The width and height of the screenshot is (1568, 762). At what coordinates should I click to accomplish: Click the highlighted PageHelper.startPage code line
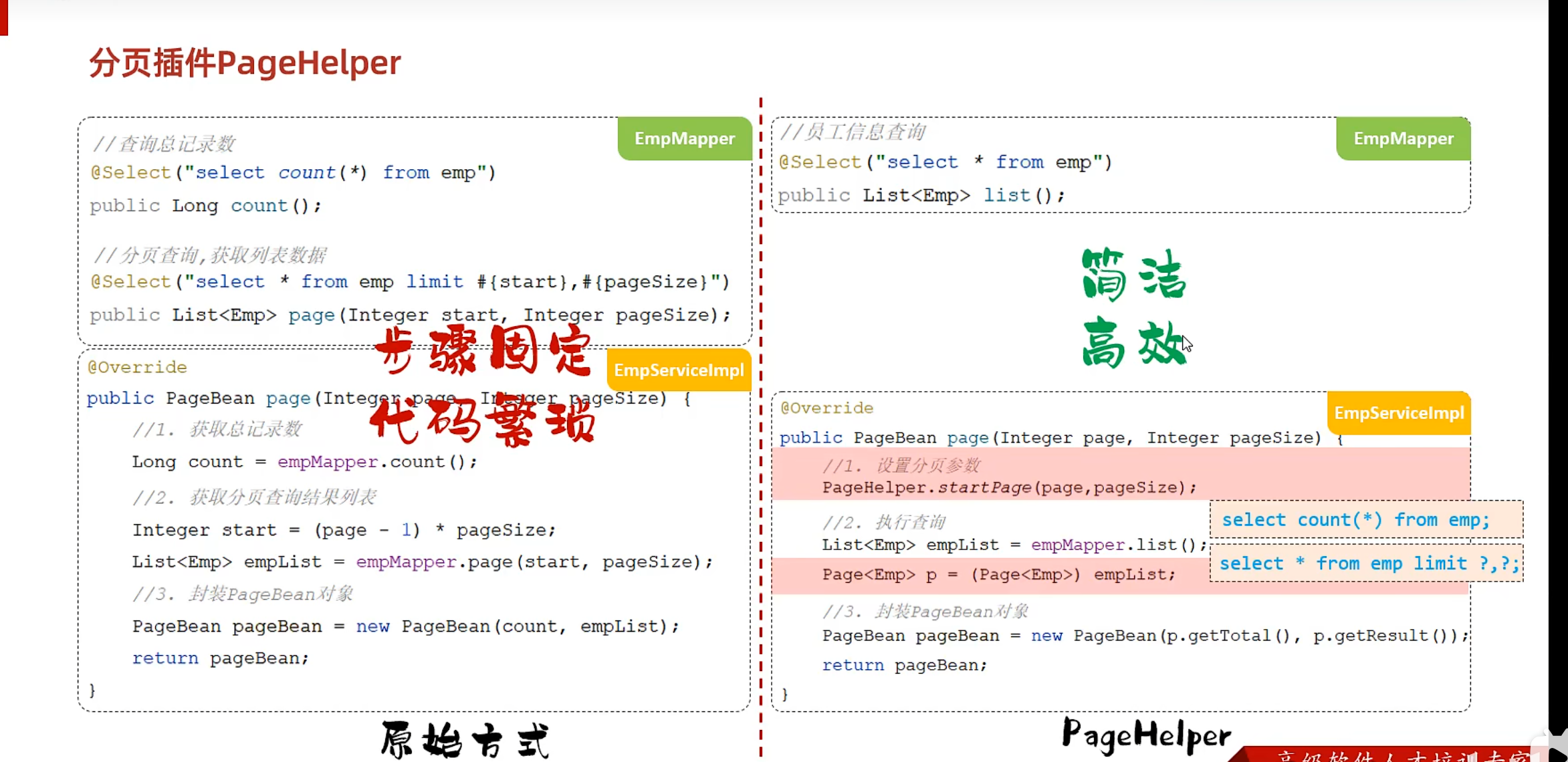coord(1008,487)
